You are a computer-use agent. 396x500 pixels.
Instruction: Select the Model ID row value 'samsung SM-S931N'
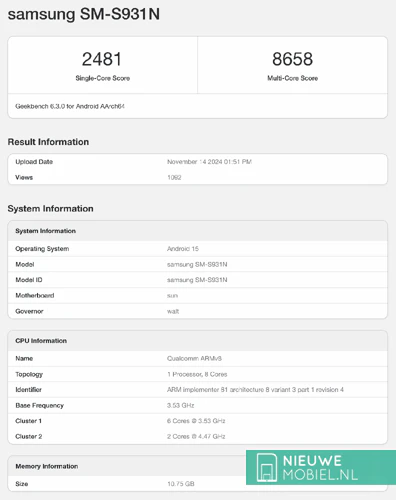[x=197, y=280]
